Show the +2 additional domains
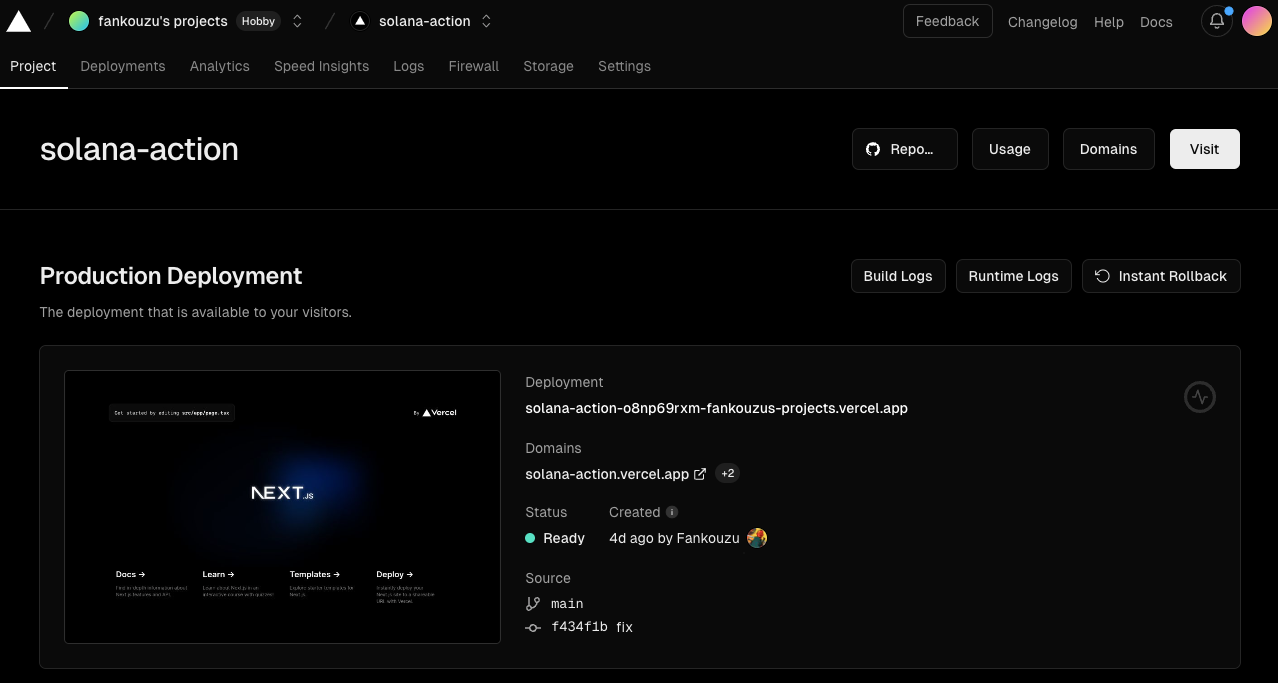Screen dimensions: 1278x683 [727, 474]
